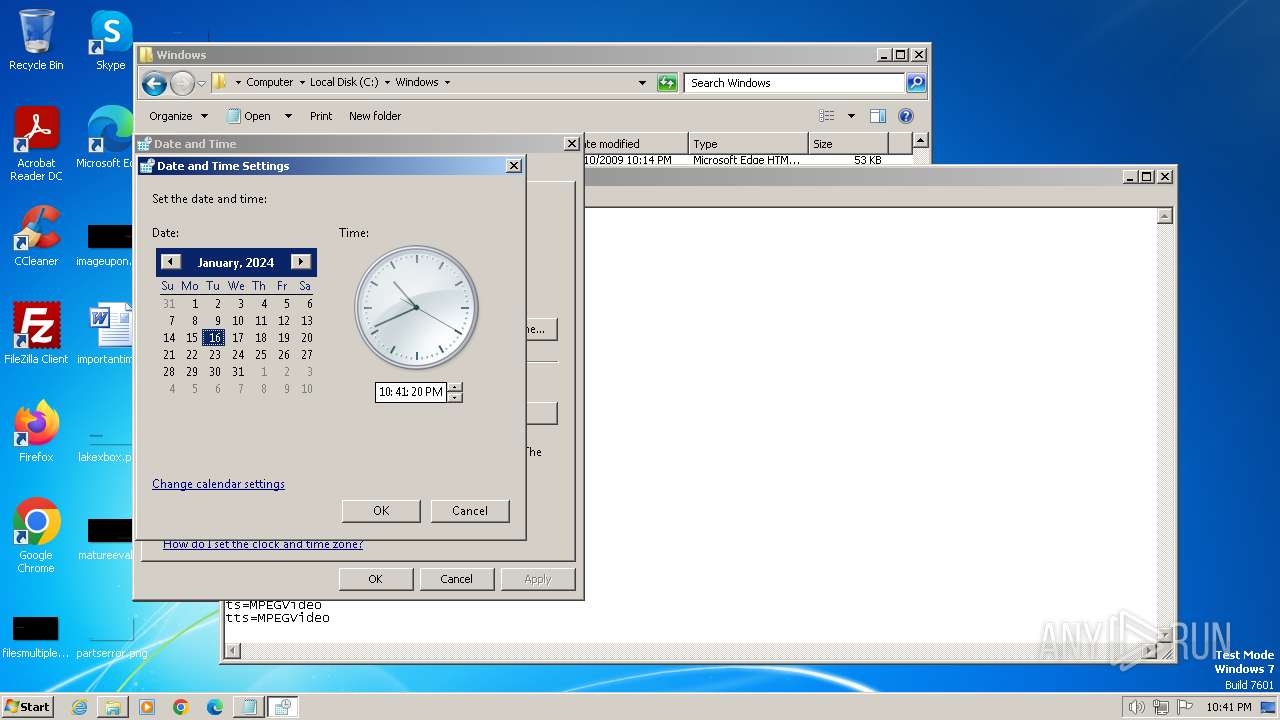The height and width of the screenshot is (720, 1280).
Task: Refresh the Explorer folder view
Action: point(667,83)
